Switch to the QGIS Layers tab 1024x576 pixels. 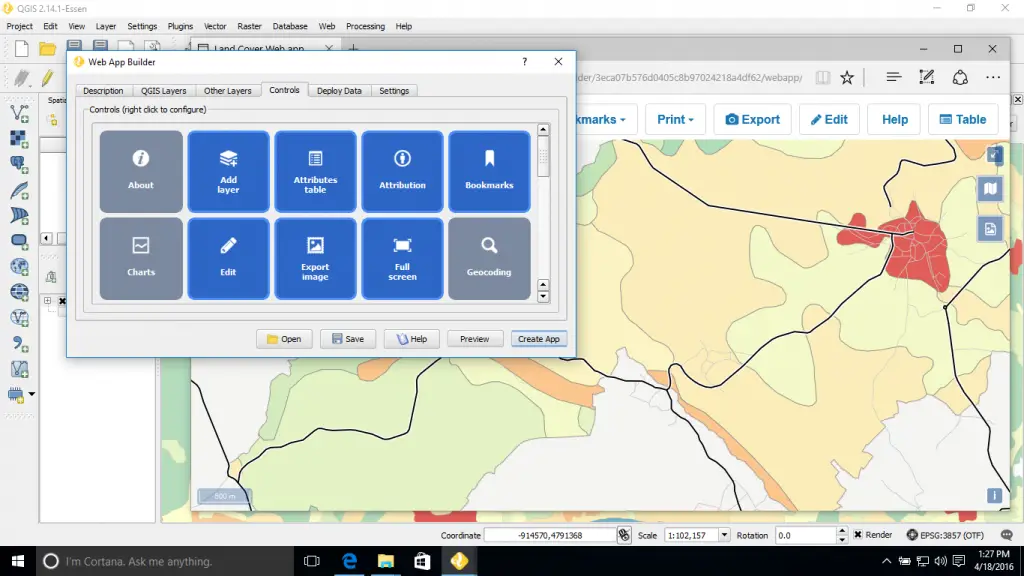tap(163, 91)
